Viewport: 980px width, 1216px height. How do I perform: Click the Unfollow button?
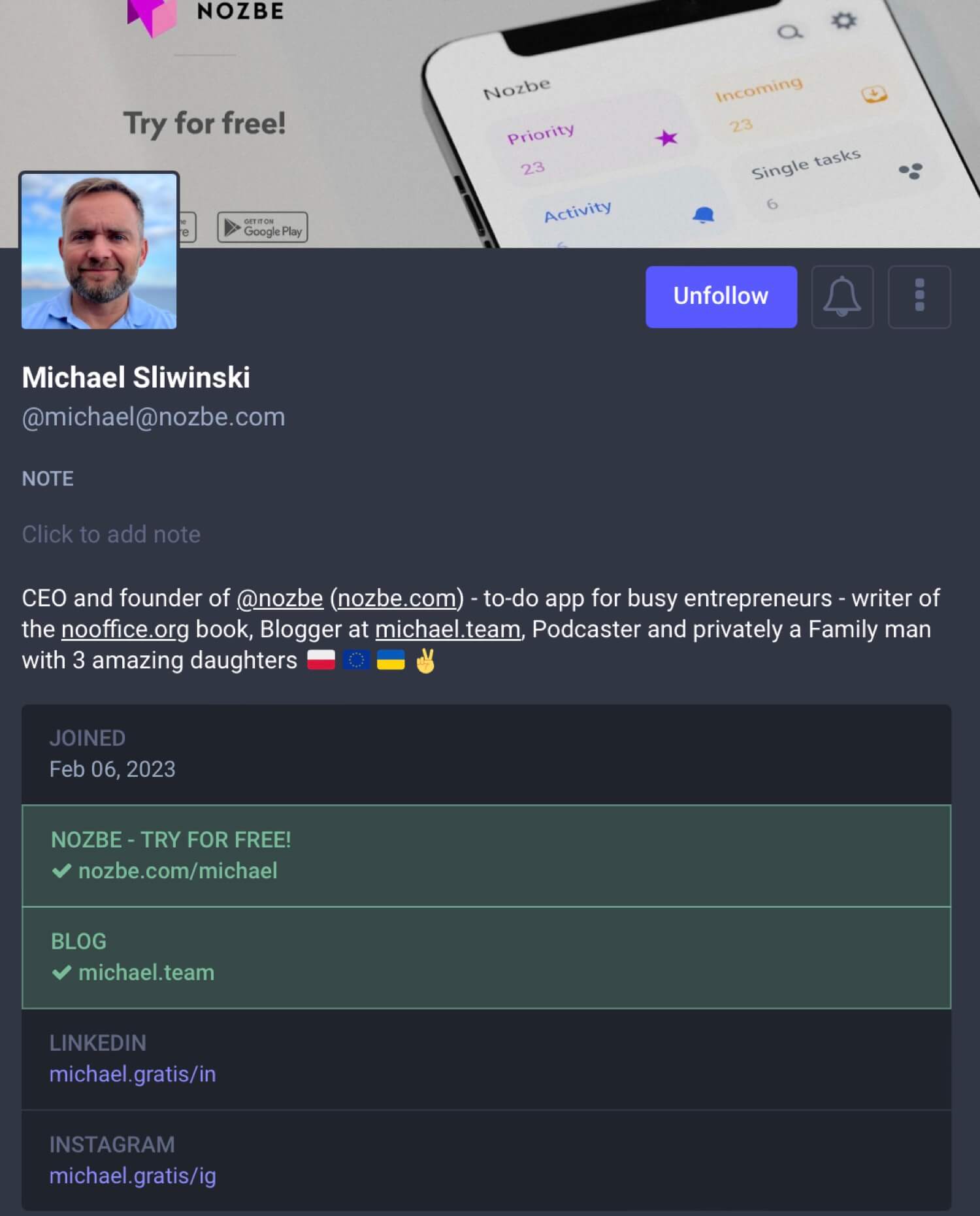pos(721,297)
